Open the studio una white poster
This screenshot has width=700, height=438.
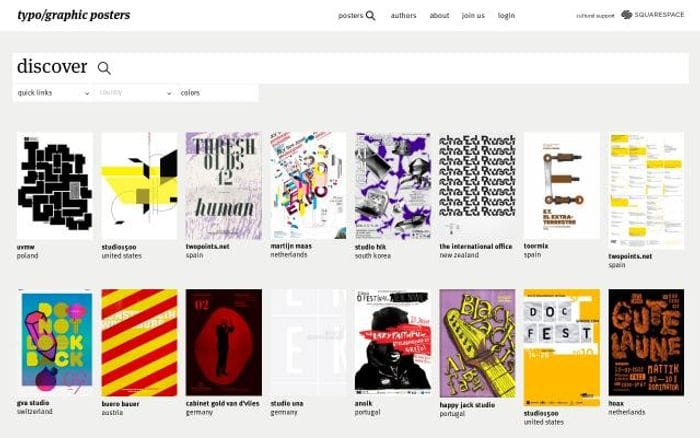pyautogui.click(x=308, y=342)
